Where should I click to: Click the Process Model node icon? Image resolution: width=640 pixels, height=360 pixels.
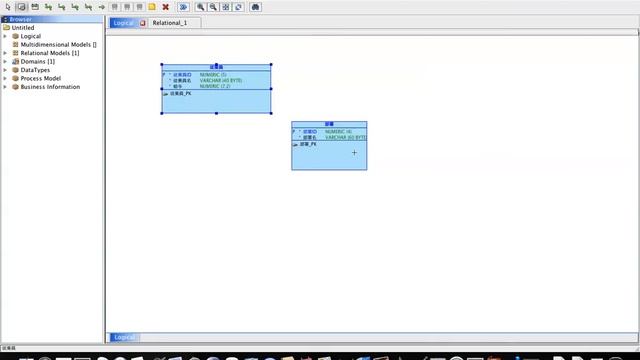[16, 78]
